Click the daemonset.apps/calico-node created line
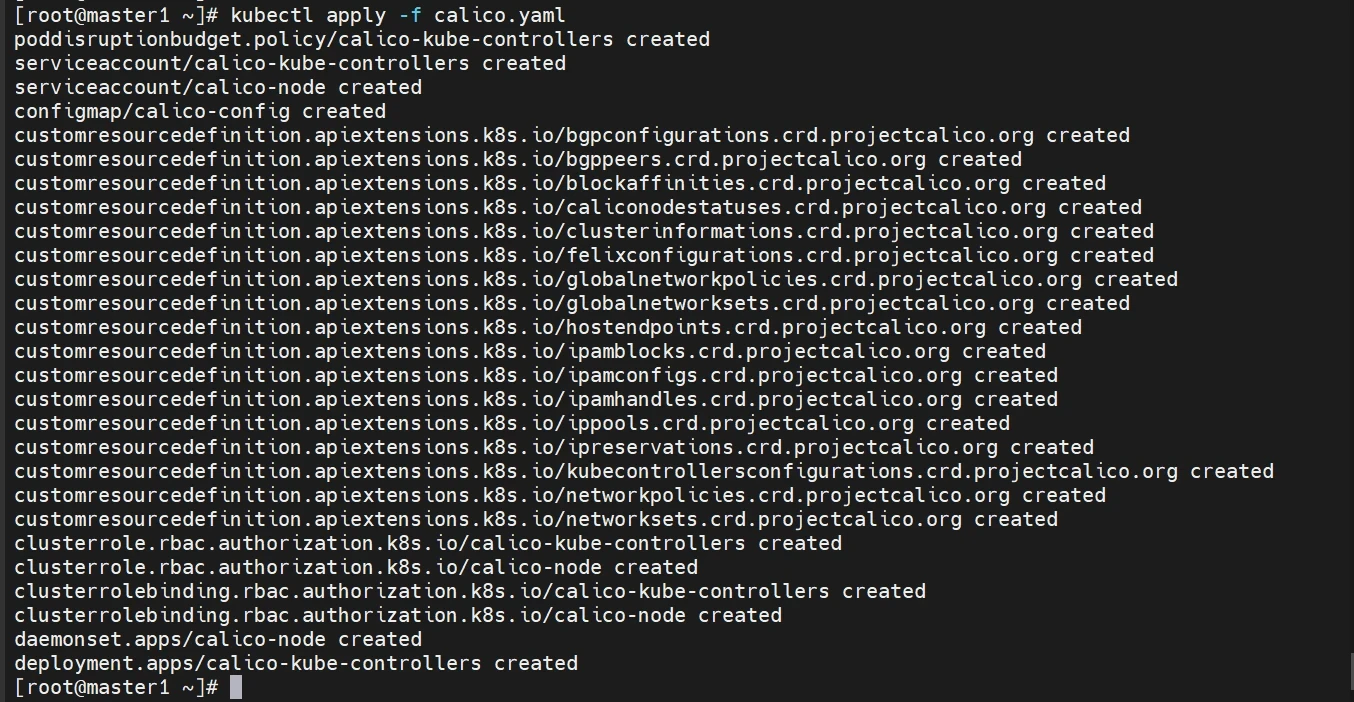The width and height of the screenshot is (1354, 702). pyautogui.click(x=218, y=639)
